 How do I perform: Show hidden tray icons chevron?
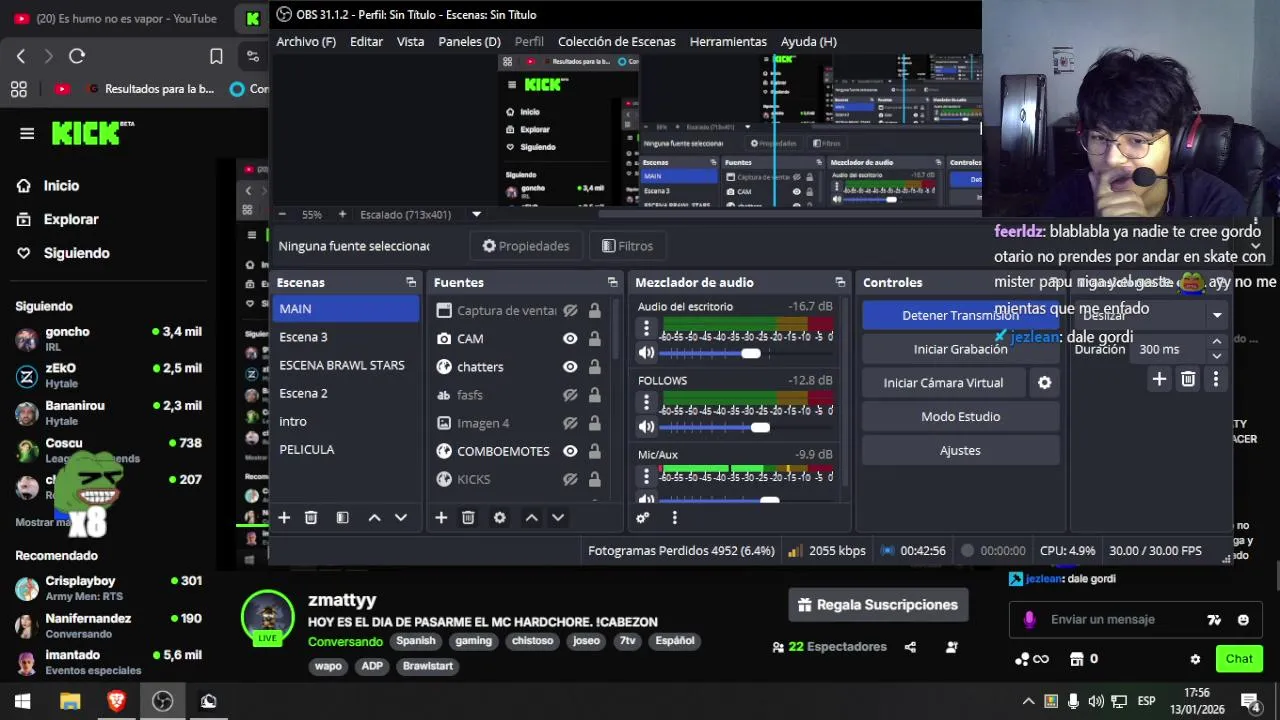(1028, 701)
